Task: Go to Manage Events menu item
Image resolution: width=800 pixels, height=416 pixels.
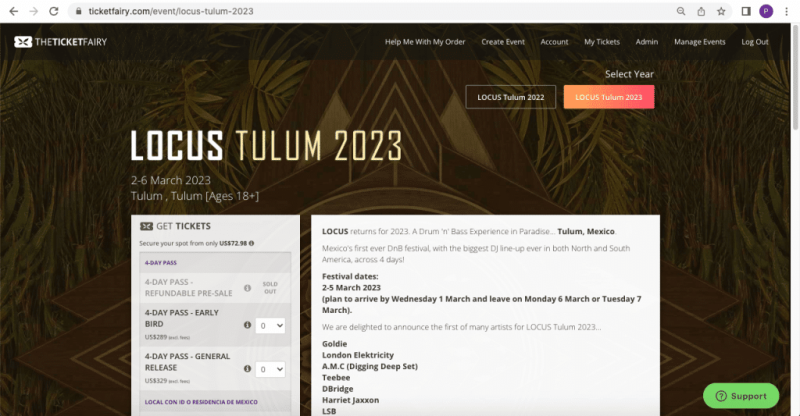Action: (699, 42)
